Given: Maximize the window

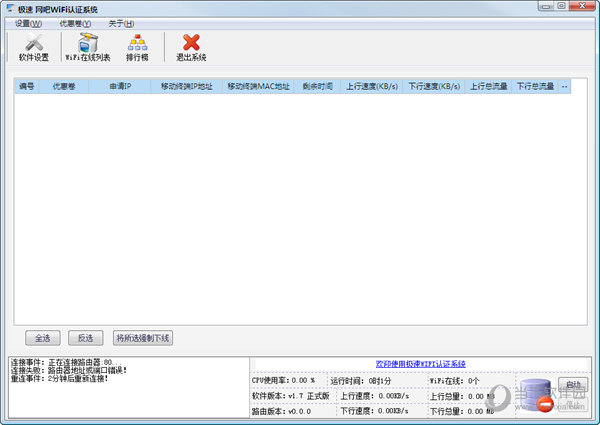Looking at the screenshot, I should click(561, 6).
